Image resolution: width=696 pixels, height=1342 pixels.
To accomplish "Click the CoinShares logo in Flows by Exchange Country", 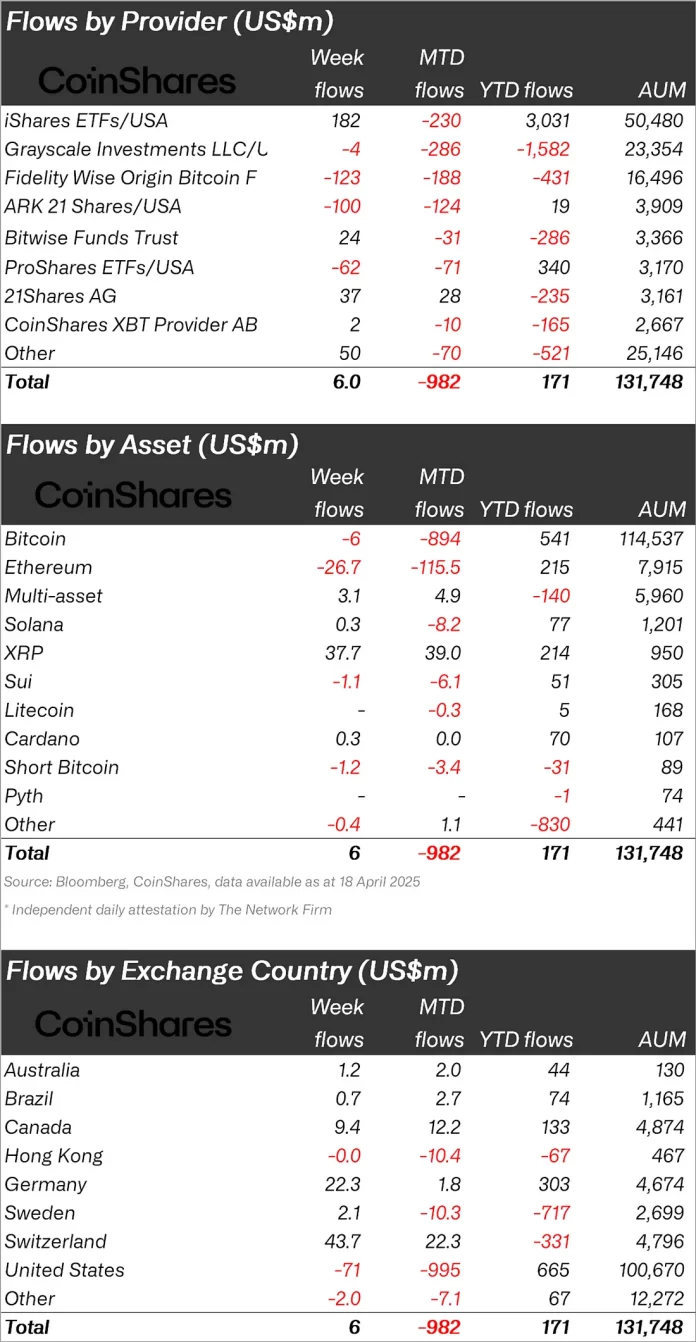I will [133, 1024].
